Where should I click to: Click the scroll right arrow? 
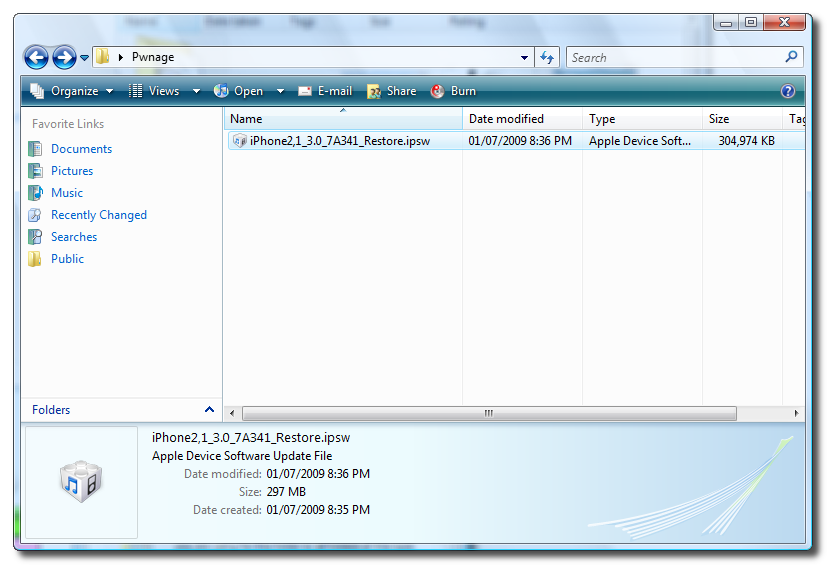(x=796, y=414)
